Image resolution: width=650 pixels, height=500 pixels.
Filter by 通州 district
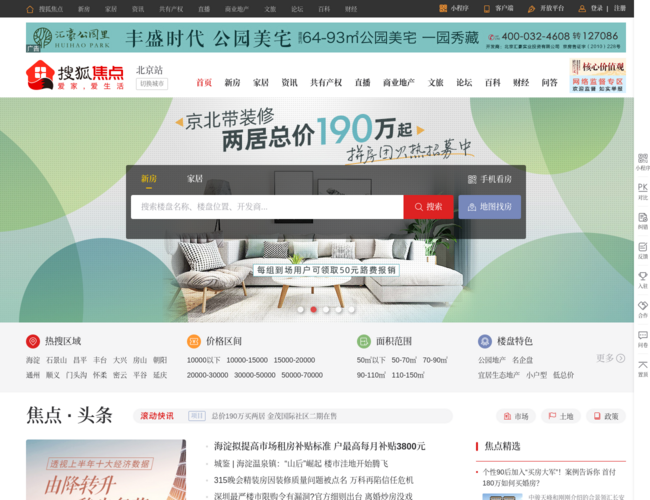point(33,375)
